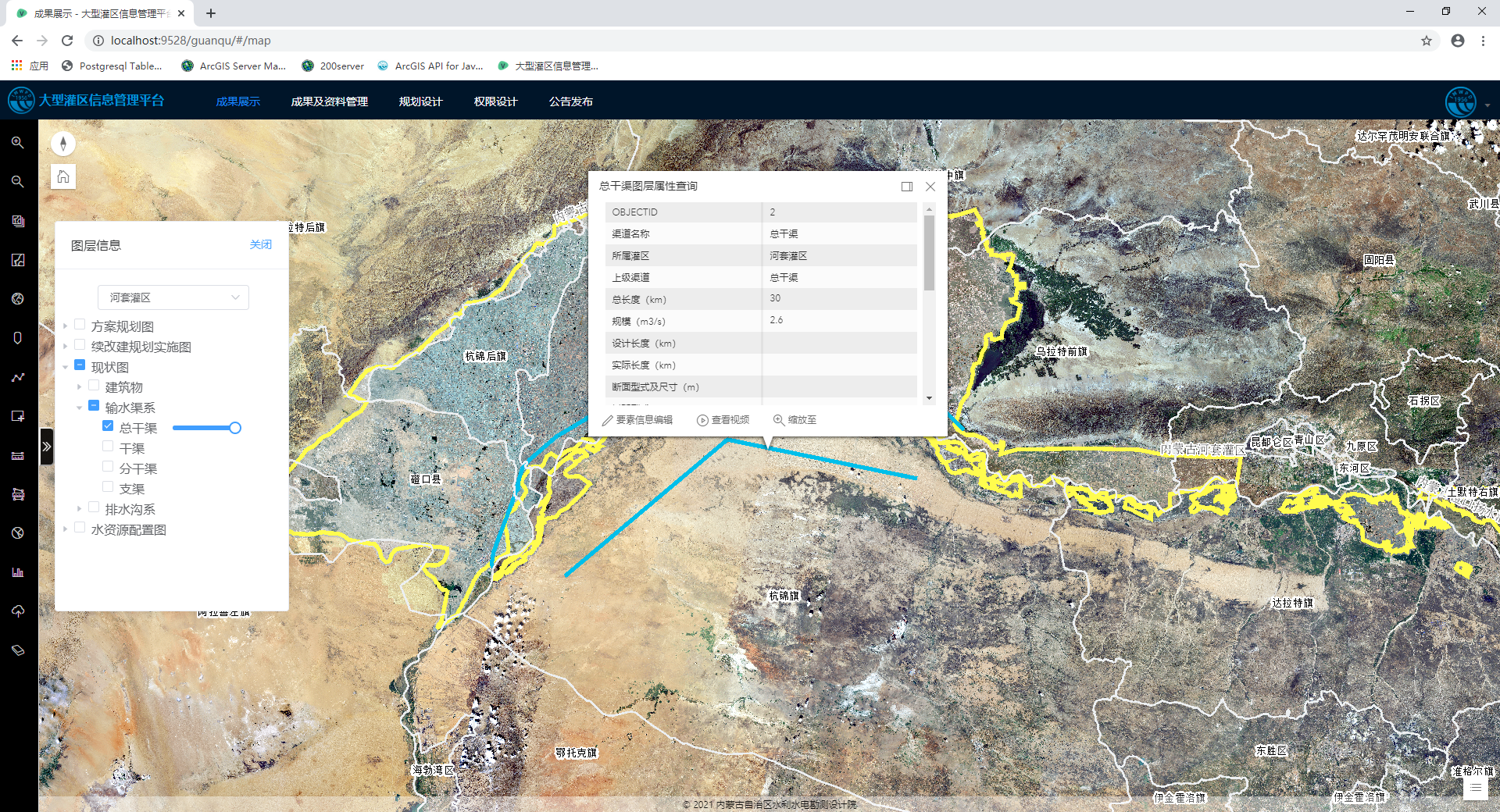The image size is (1500, 812).
Task: Select the area measure tool
Action: click(x=18, y=494)
